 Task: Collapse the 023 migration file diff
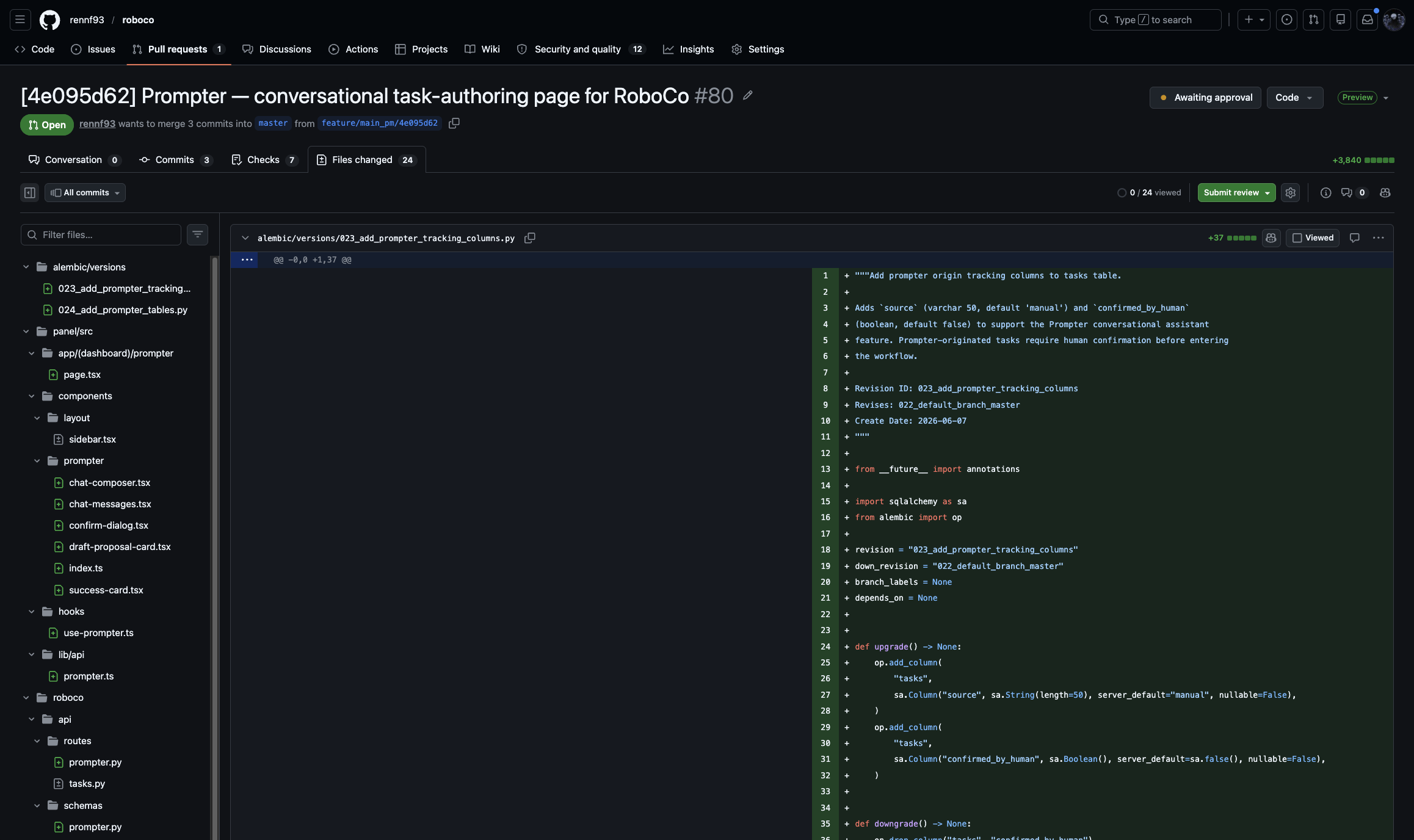click(245, 238)
